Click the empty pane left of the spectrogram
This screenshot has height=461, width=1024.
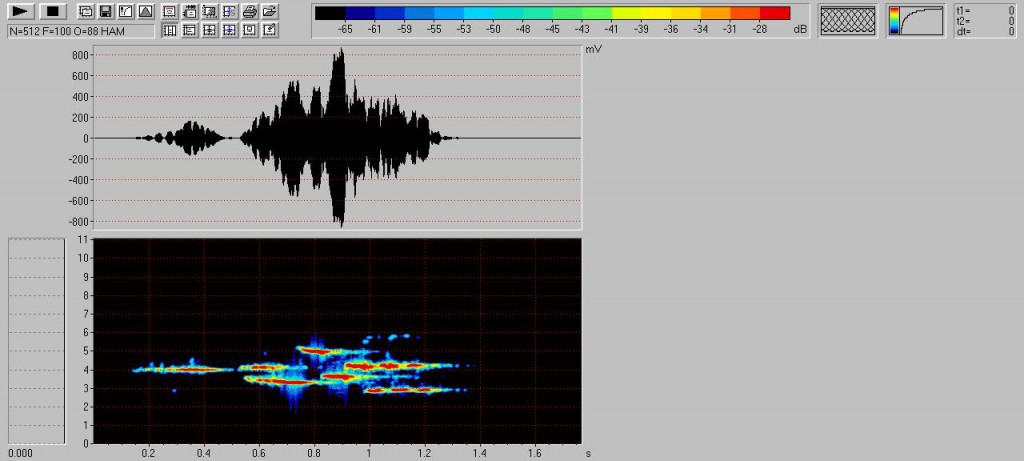click(40, 340)
